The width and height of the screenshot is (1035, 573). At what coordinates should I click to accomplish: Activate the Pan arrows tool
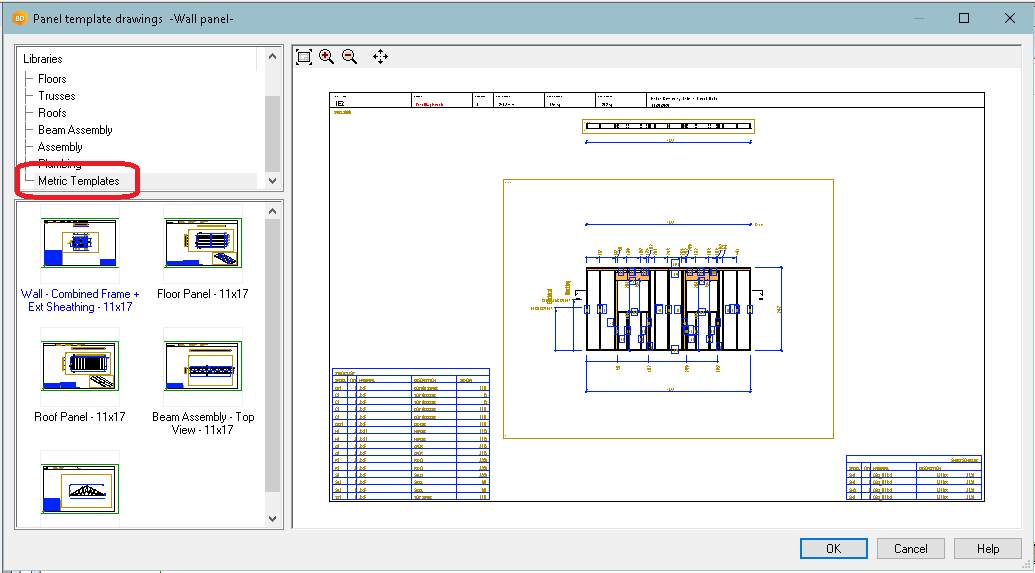coord(380,57)
